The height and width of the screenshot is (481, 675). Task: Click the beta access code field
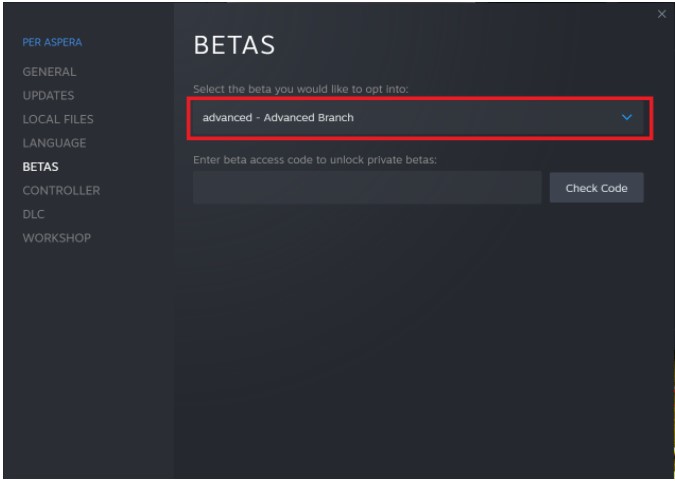(x=367, y=188)
